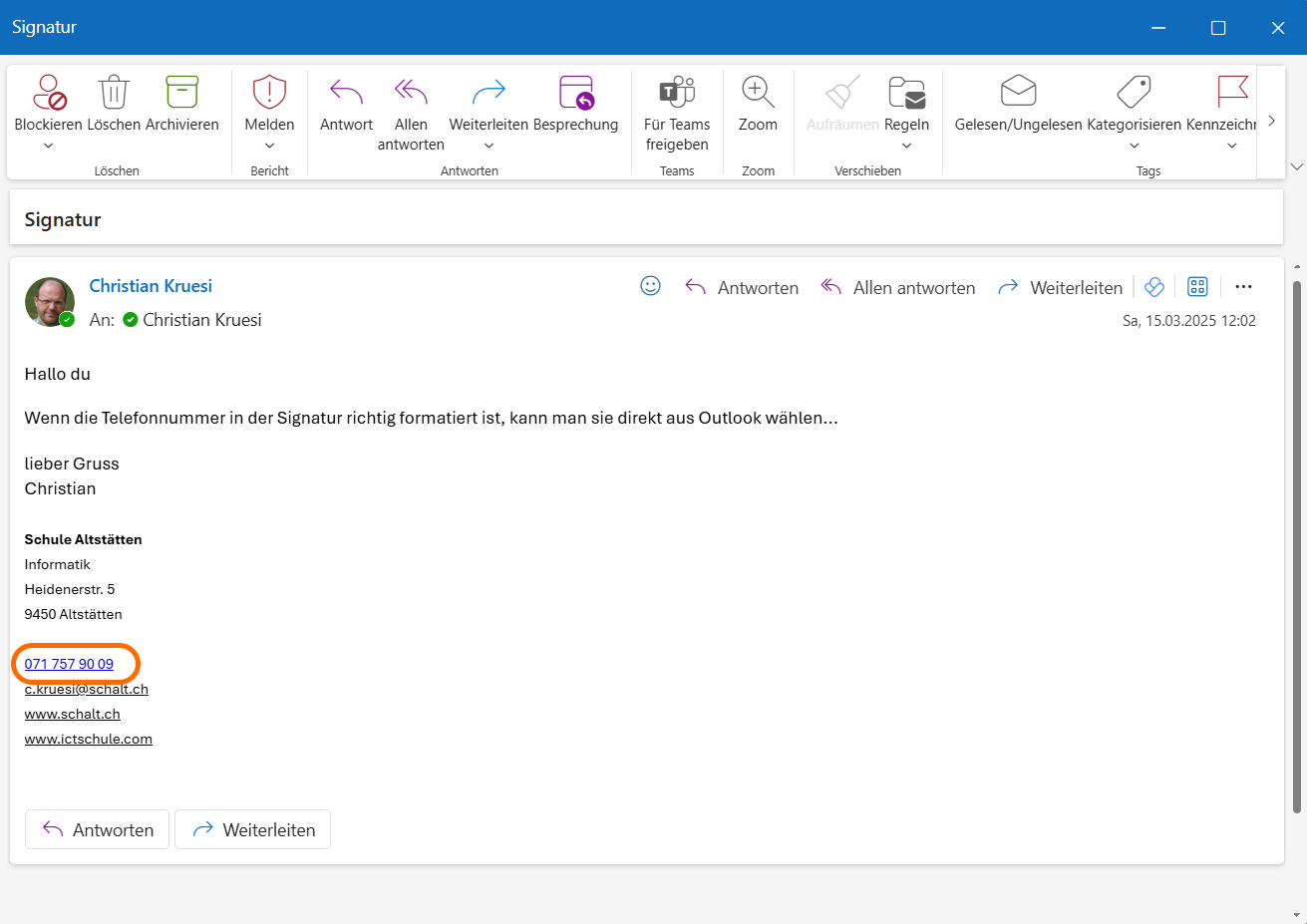This screenshot has width=1307, height=924.
Task: Add a smiley reaction to the message
Action: coord(650,286)
